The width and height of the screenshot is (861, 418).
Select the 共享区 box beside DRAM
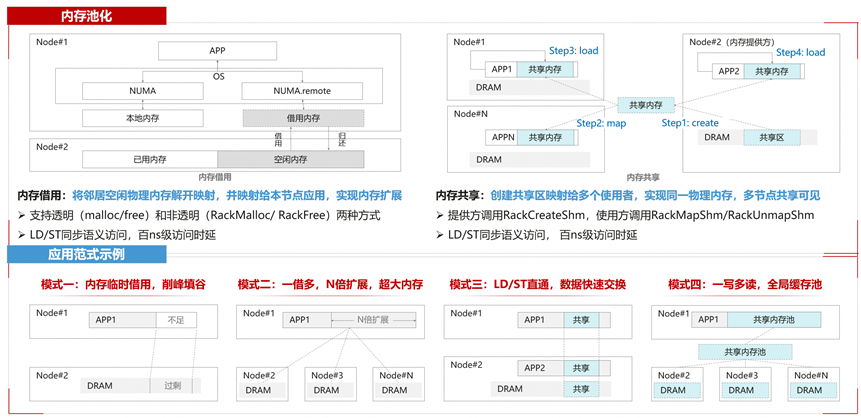click(x=771, y=137)
